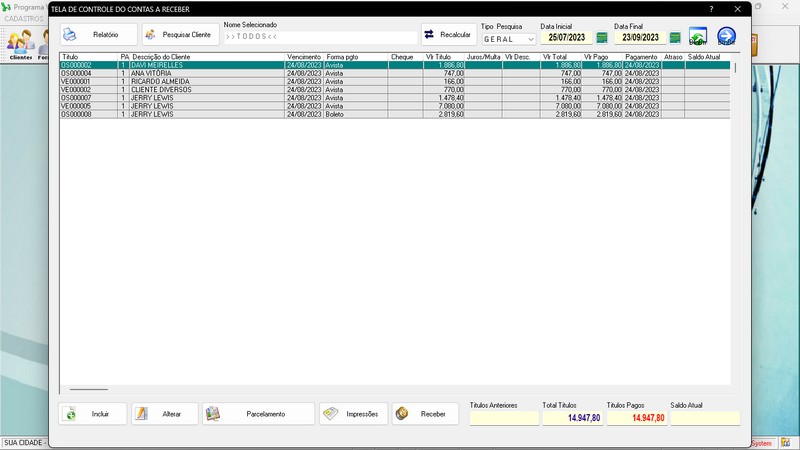Open the Relatório printer button
800x450 pixels.
[99, 35]
